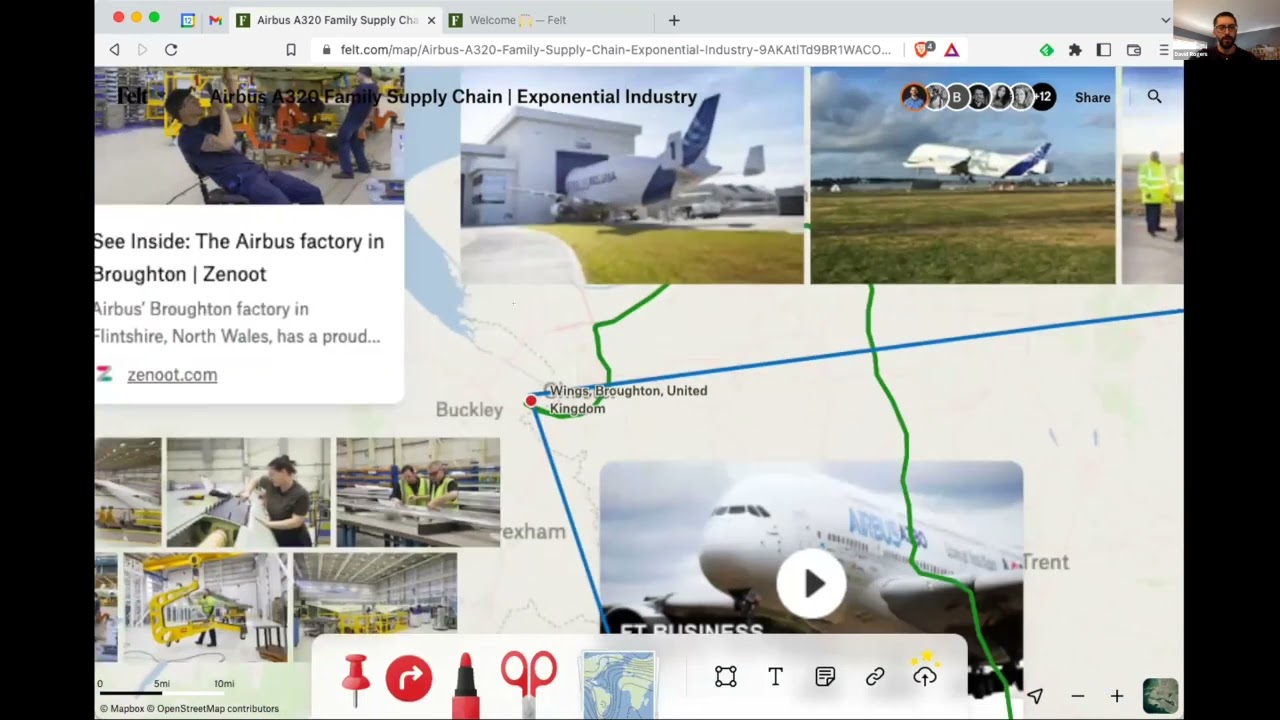
Task: Open the map layers library tool
Action: 618,684
